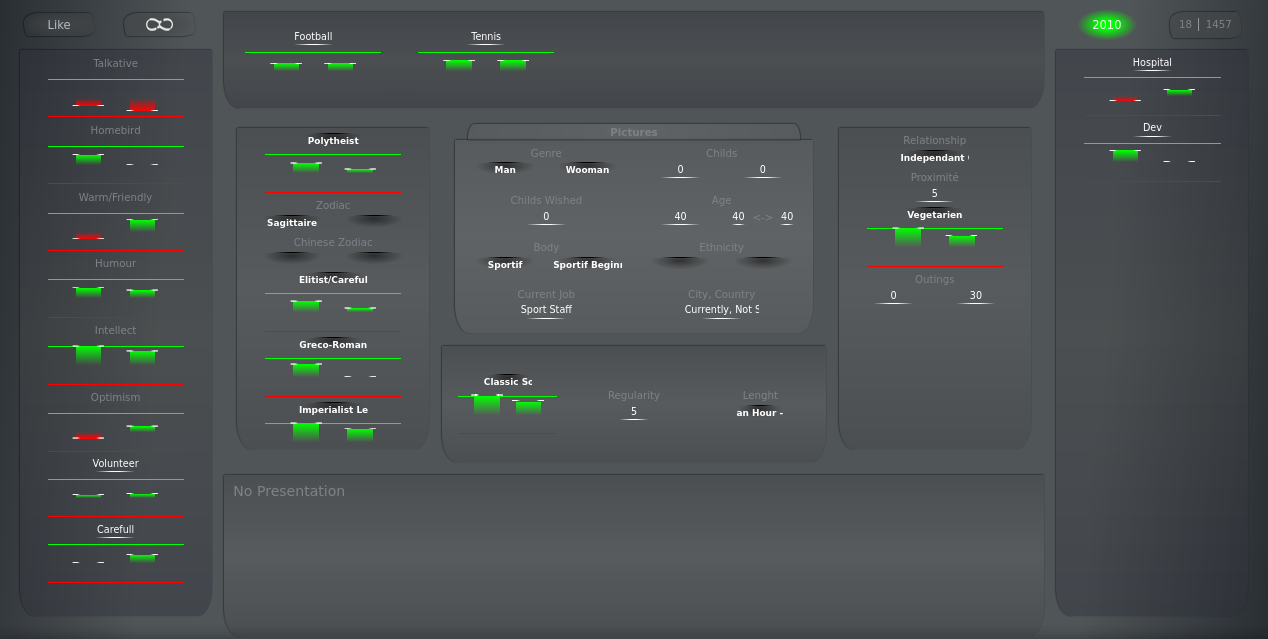The height and width of the screenshot is (639, 1268).
Task: Open the Sportif body type selector
Action: (505, 265)
